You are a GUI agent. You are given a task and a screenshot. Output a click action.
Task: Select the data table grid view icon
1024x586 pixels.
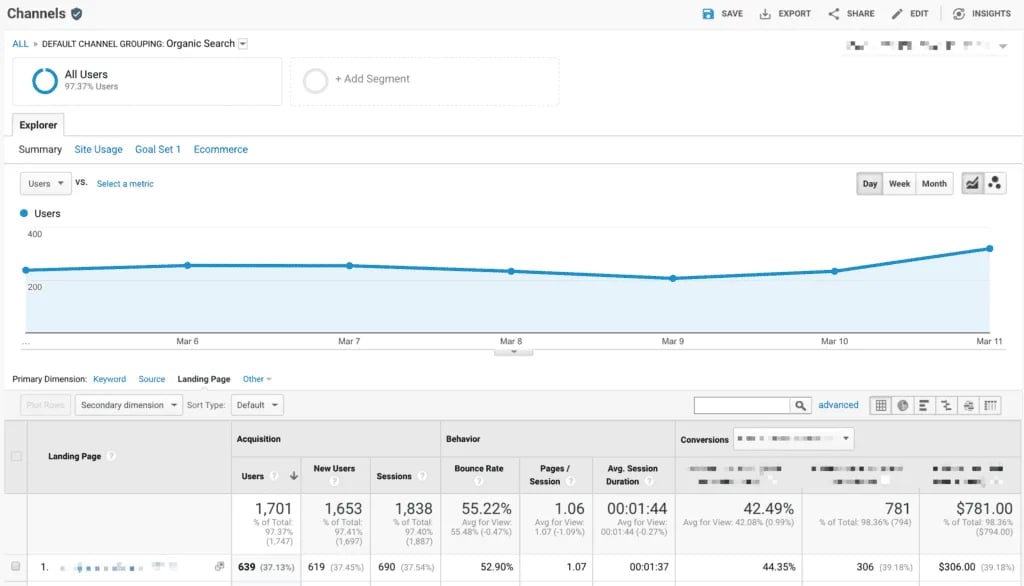(880, 405)
